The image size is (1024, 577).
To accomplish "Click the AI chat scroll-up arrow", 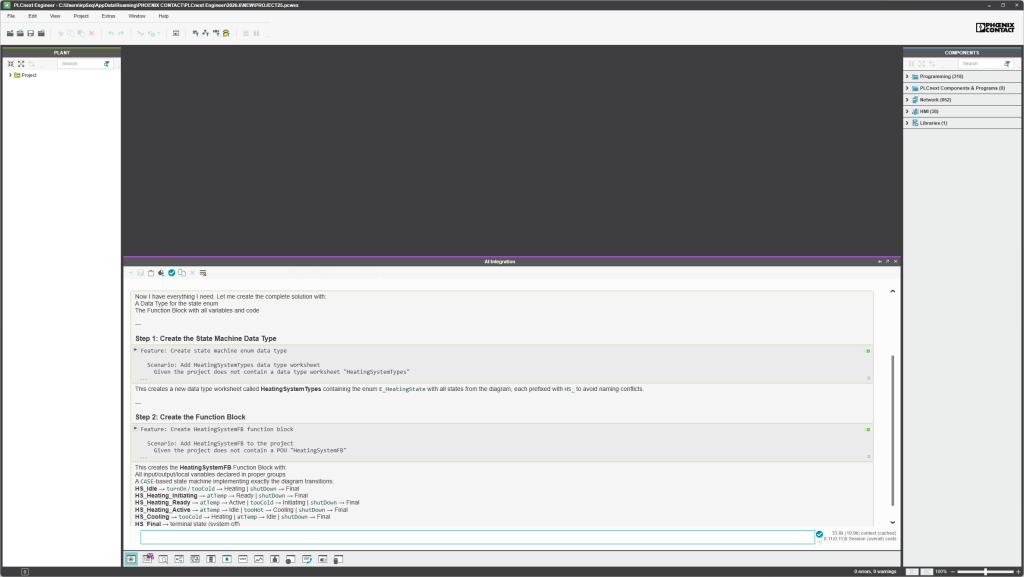I will point(892,291).
